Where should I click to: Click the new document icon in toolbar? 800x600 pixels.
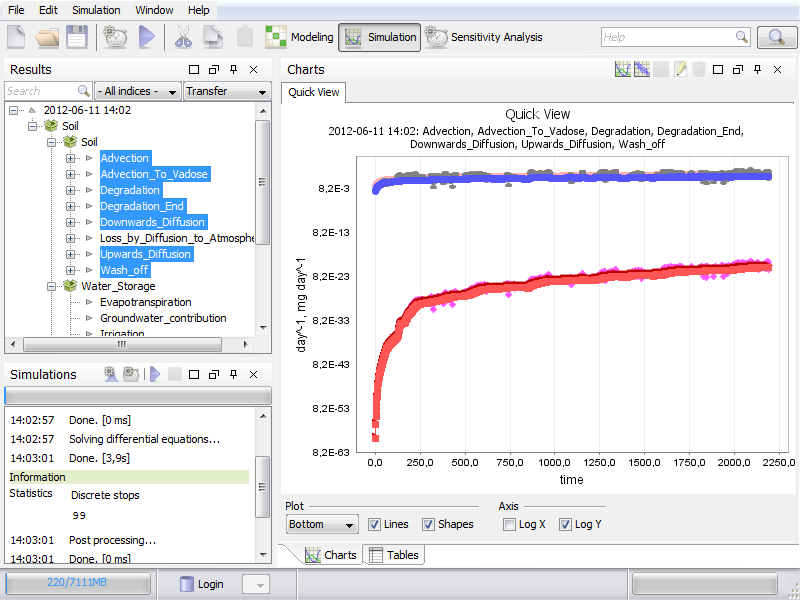[x=16, y=37]
